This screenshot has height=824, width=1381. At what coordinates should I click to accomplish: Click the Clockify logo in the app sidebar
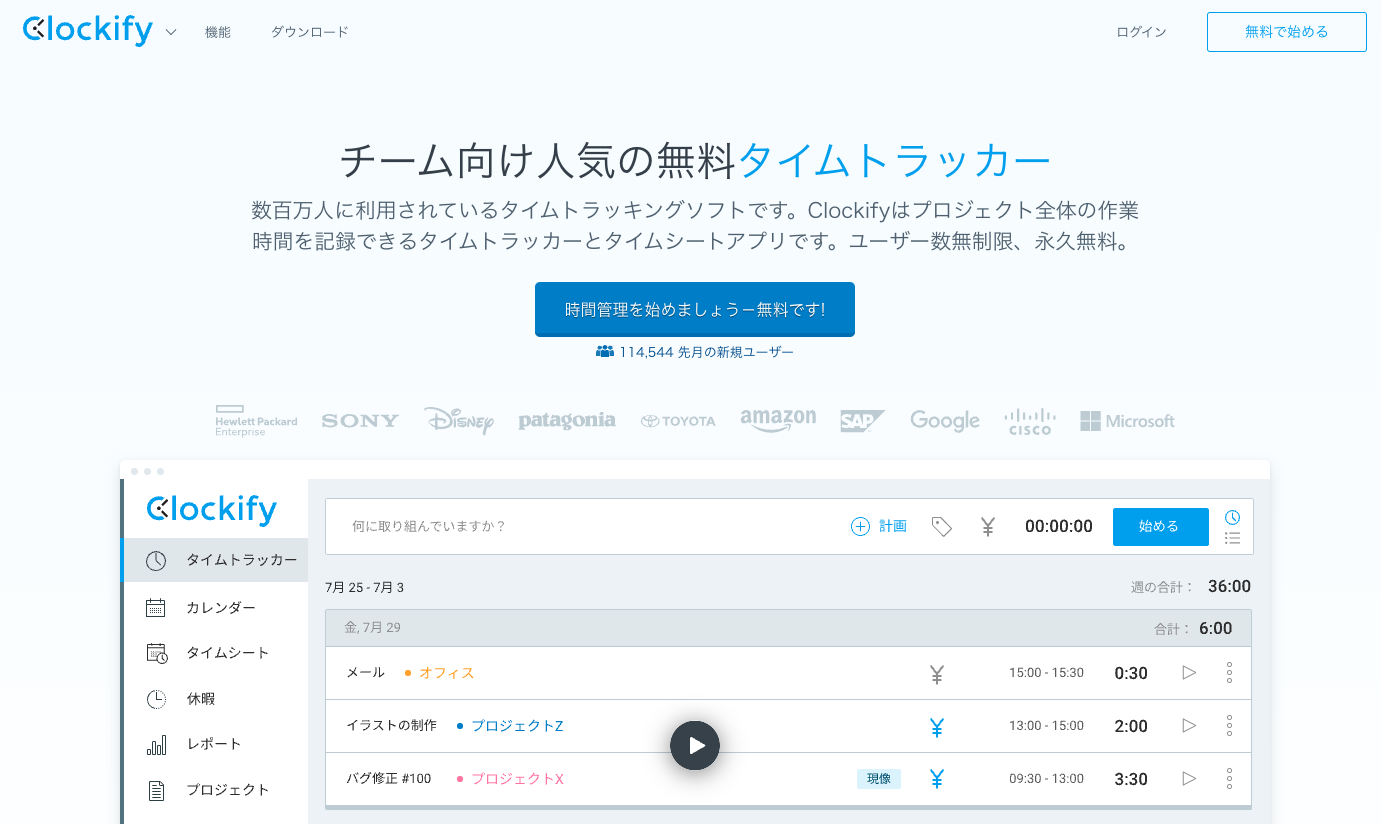tap(212, 509)
